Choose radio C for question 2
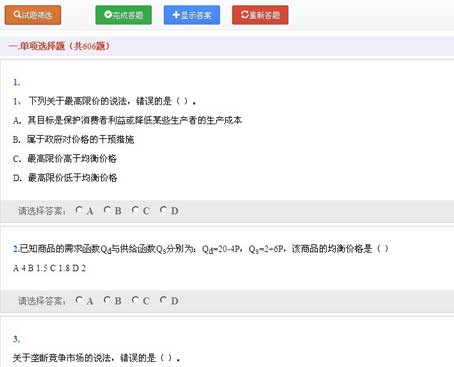 tap(135, 300)
